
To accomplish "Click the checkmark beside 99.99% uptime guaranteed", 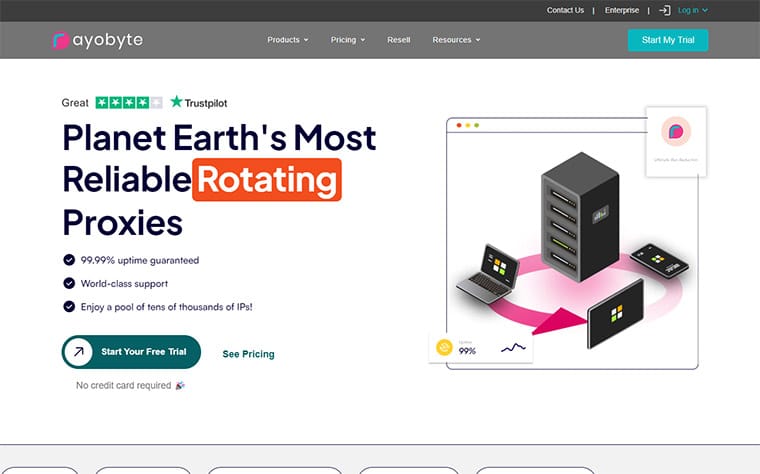I will [x=69, y=260].
